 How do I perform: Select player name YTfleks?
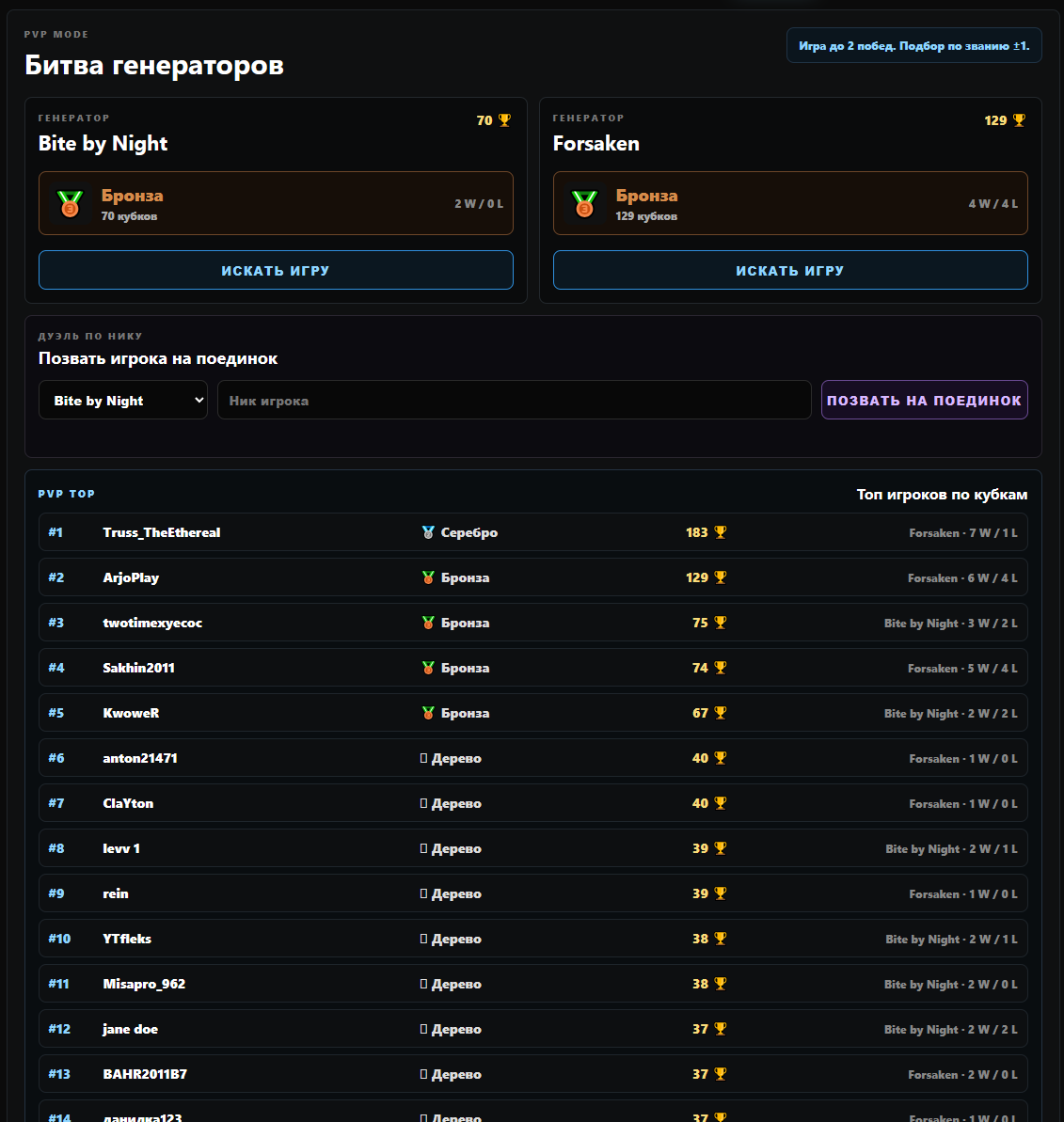[127, 938]
